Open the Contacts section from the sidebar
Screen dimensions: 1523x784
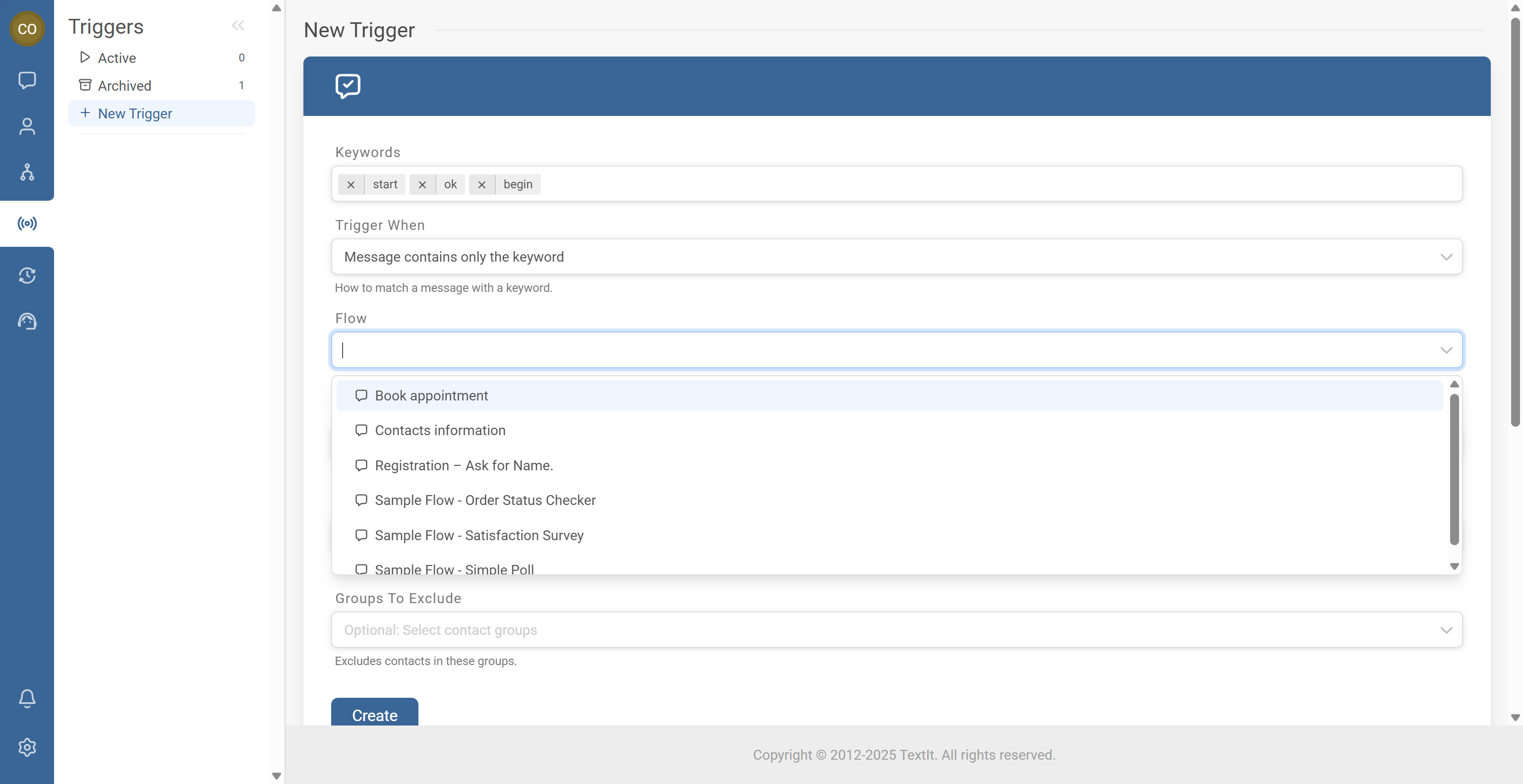(x=27, y=126)
